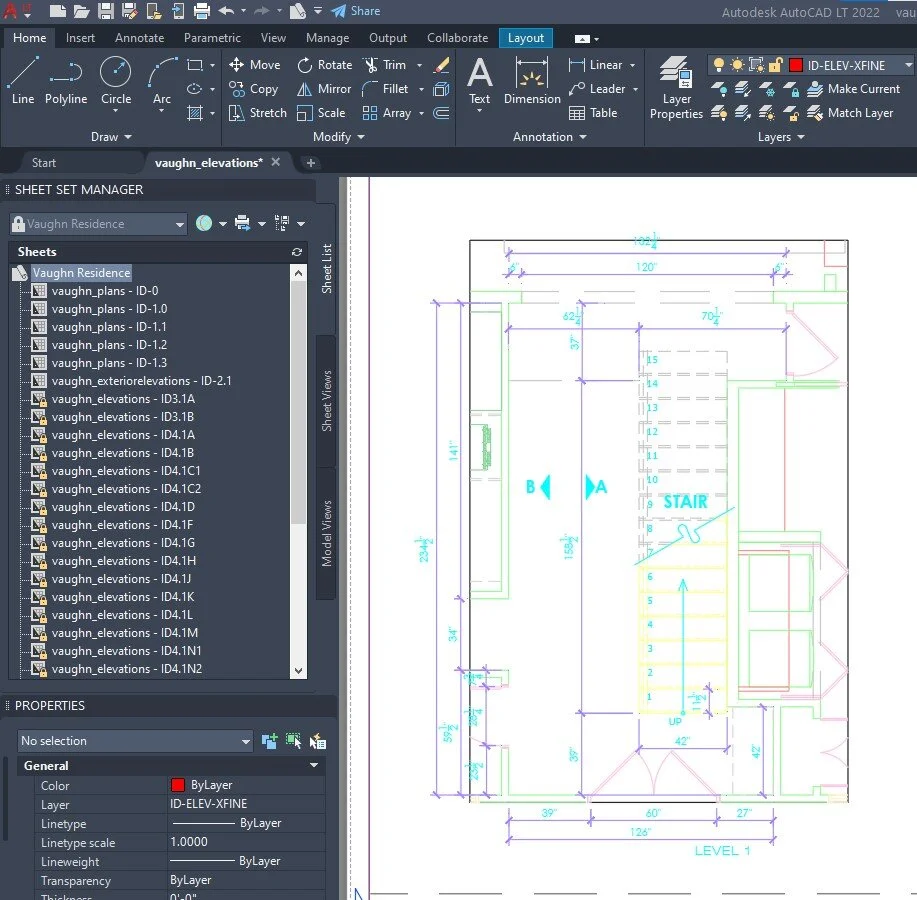Open the Sheet Views side tab

point(327,401)
